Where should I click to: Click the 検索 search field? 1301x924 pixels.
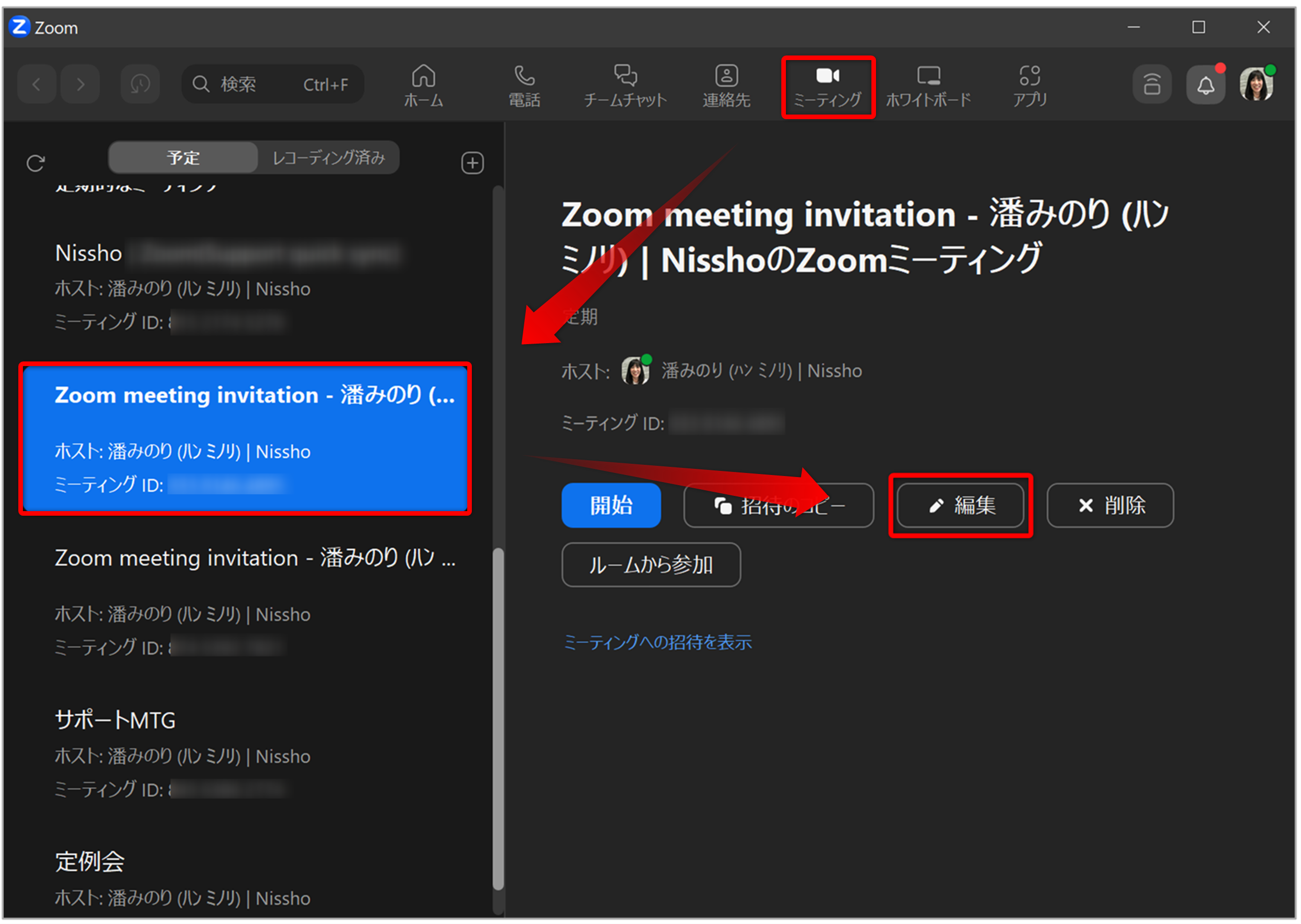273,84
